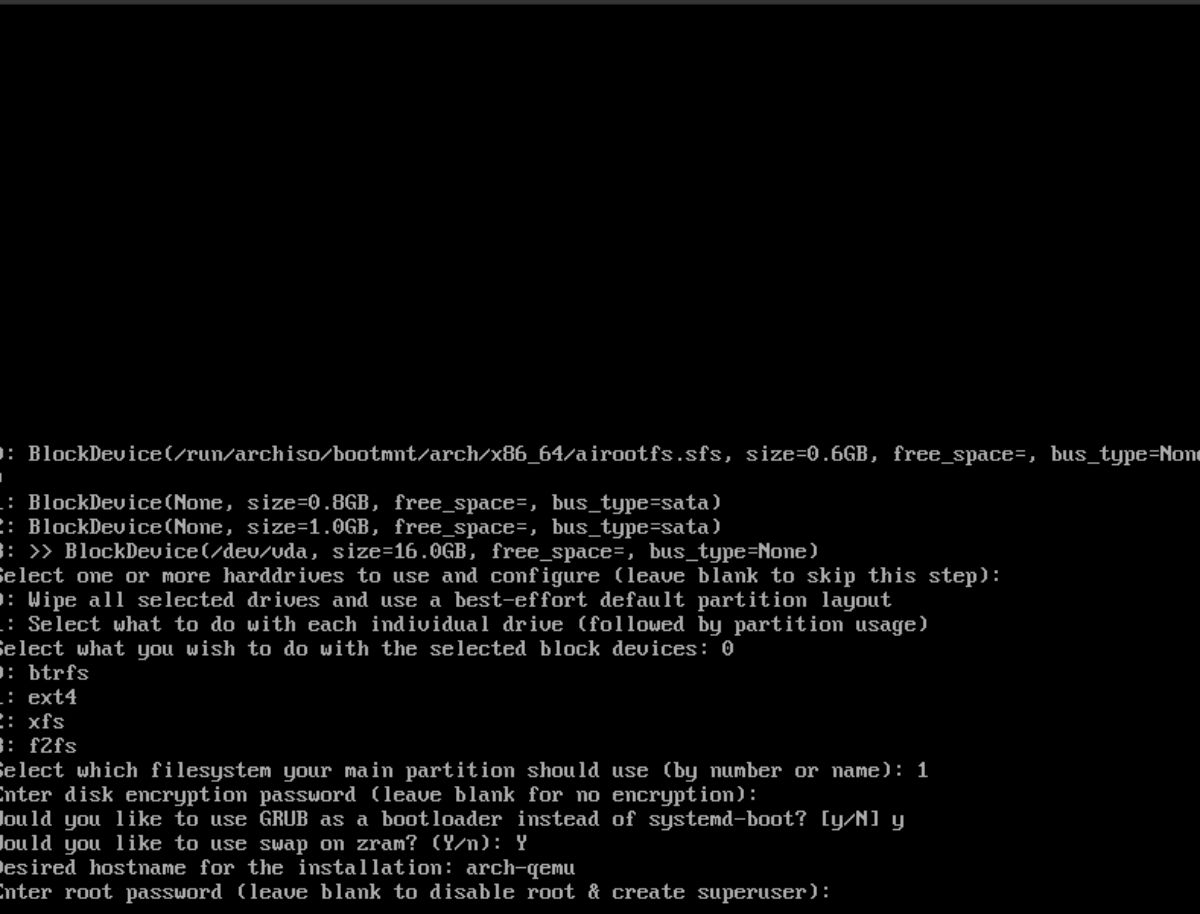Select the xfs filesystem option
The image size is (1200, 914).
point(32,722)
